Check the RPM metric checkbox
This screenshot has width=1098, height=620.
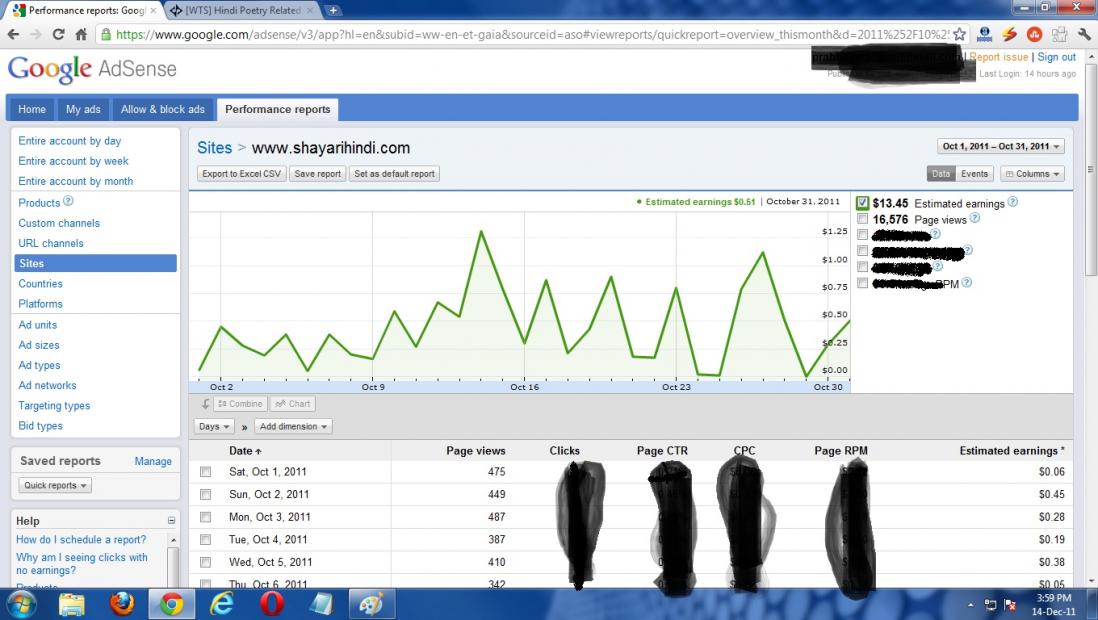863,283
